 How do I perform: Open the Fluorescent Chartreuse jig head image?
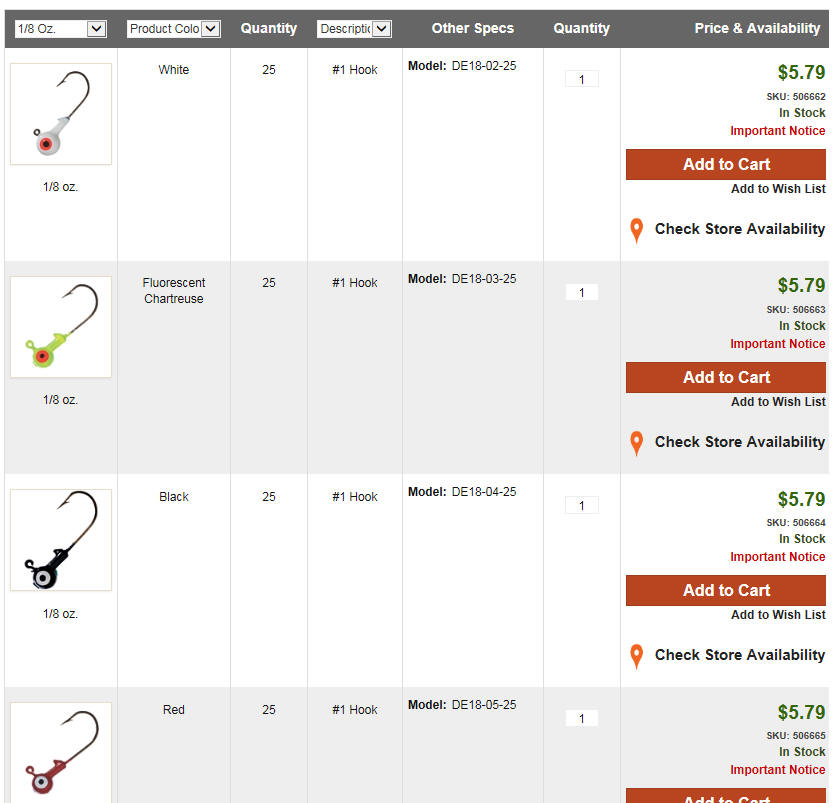(61, 327)
